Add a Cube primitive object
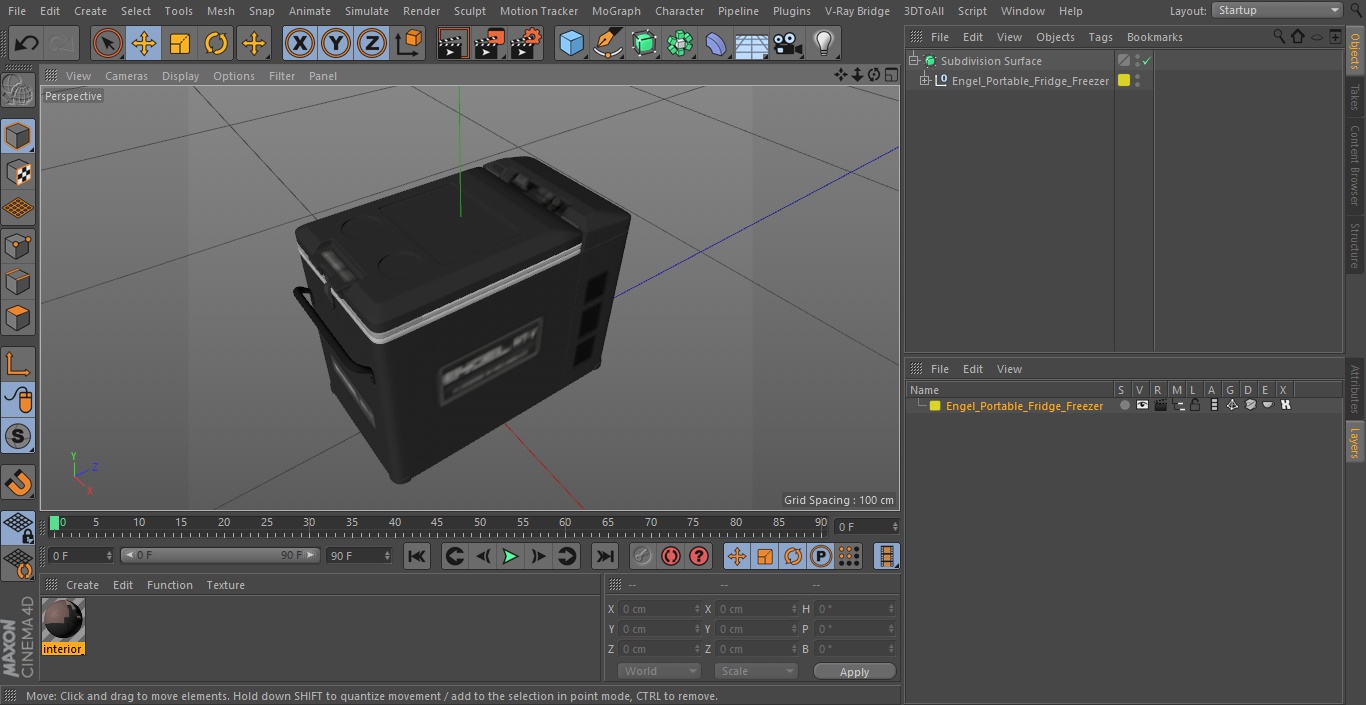This screenshot has height=705, width=1366. coord(571,44)
